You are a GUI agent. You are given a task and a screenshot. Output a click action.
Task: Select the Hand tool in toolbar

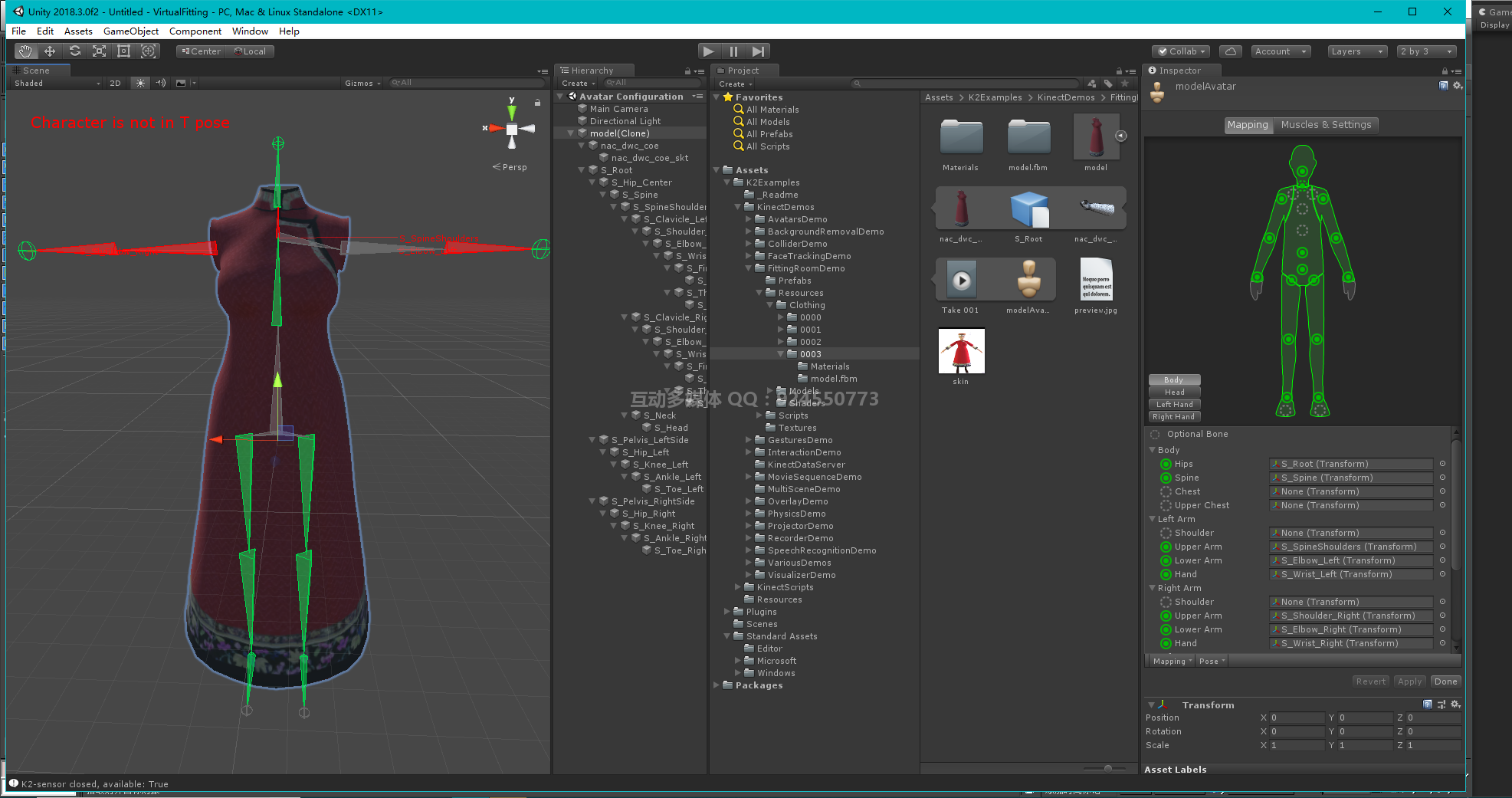25,51
